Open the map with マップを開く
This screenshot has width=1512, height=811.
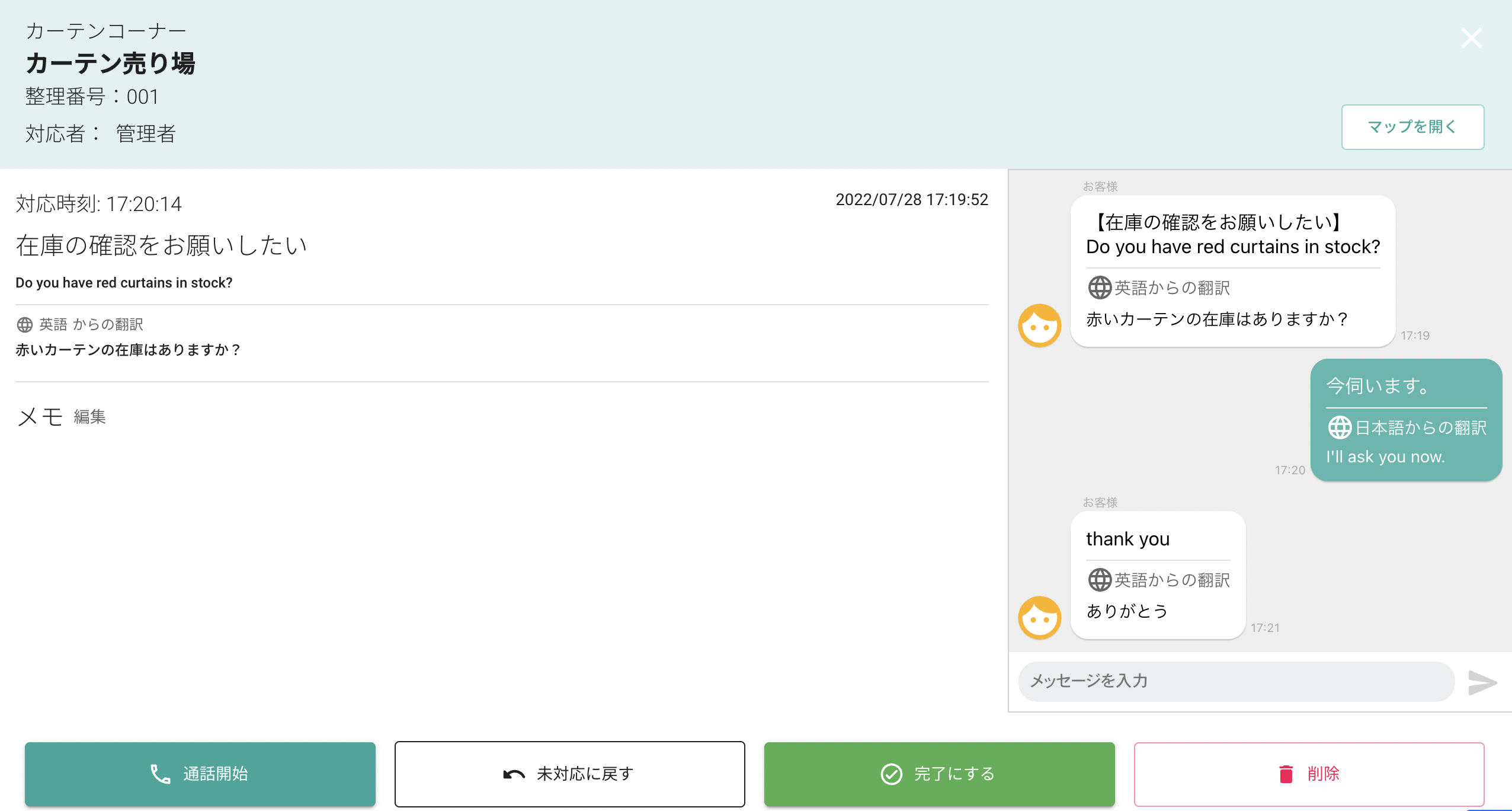point(1412,127)
